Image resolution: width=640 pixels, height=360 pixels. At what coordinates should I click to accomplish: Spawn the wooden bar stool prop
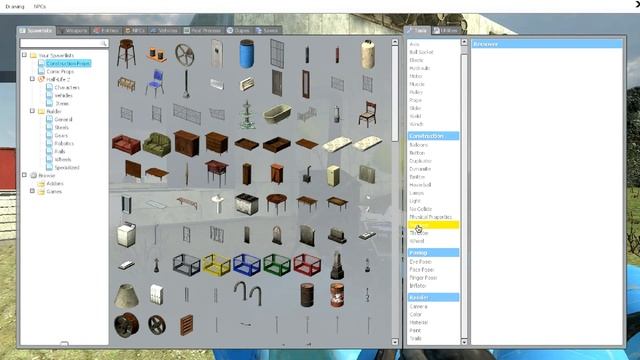[x=126, y=53]
